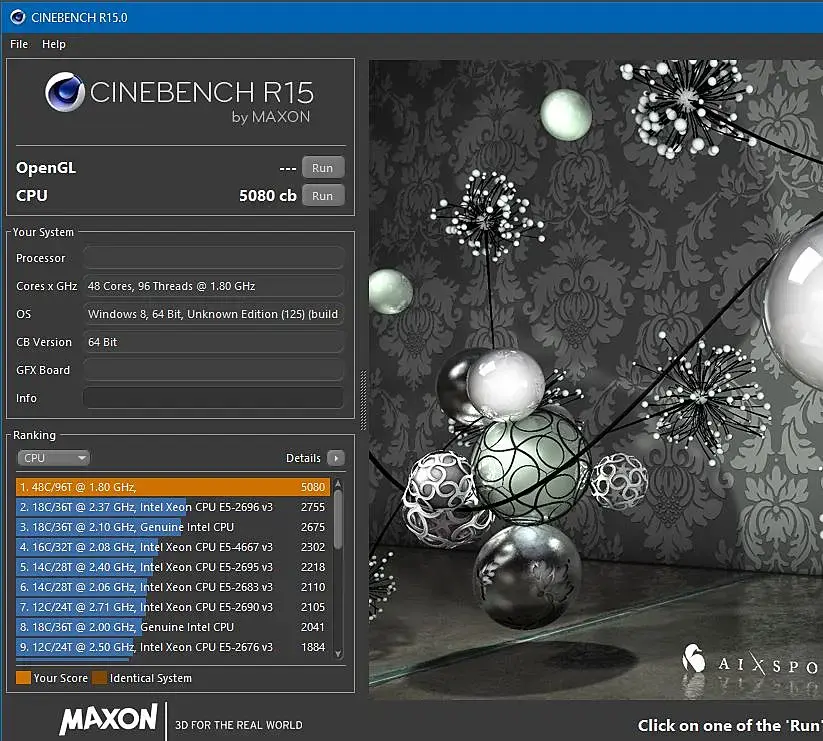Run the OpenGL benchmark
823x741 pixels.
(x=323, y=168)
